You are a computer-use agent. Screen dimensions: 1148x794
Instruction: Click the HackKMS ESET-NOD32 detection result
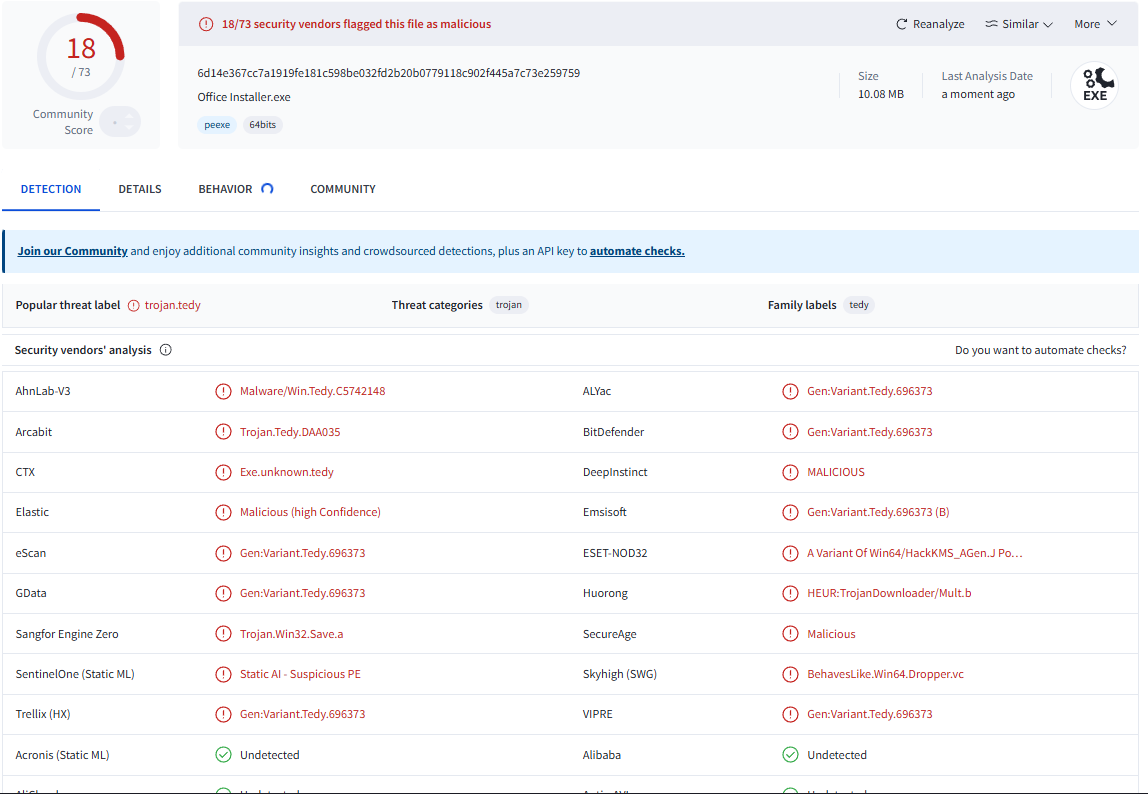(914, 553)
